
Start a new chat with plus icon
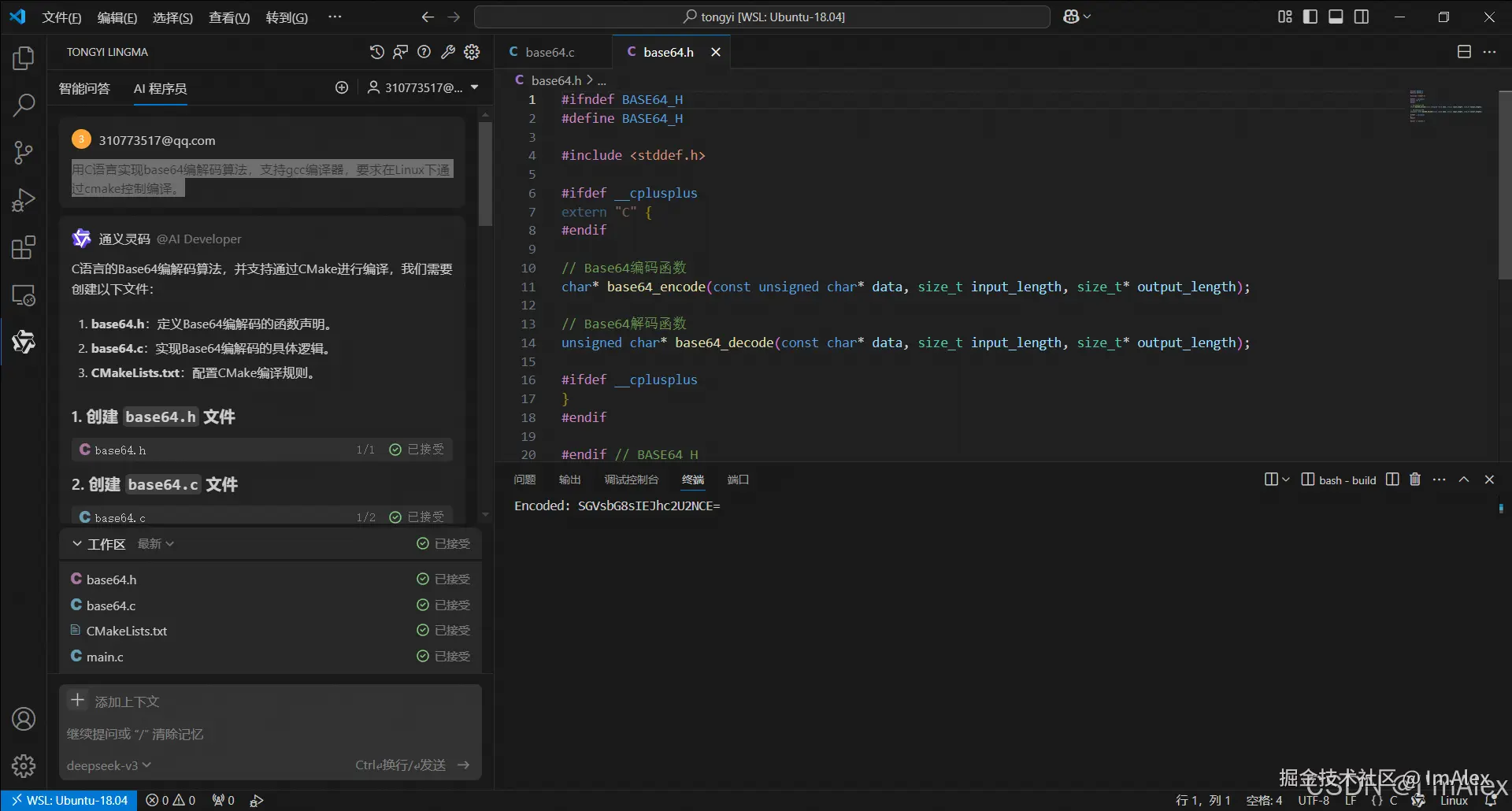tap(342, 87)
